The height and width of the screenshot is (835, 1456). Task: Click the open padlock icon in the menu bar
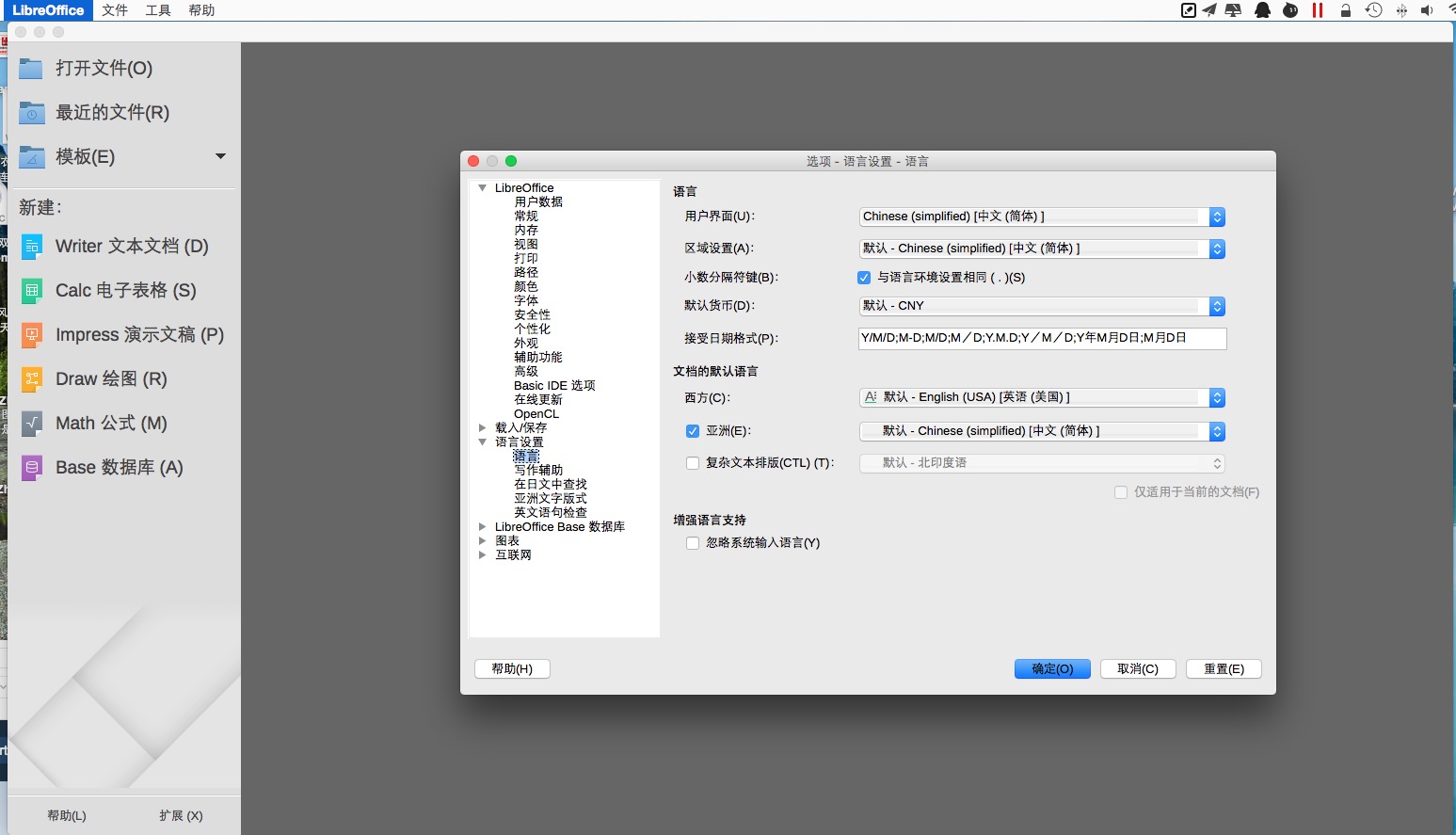click(x=1346, y=10)
